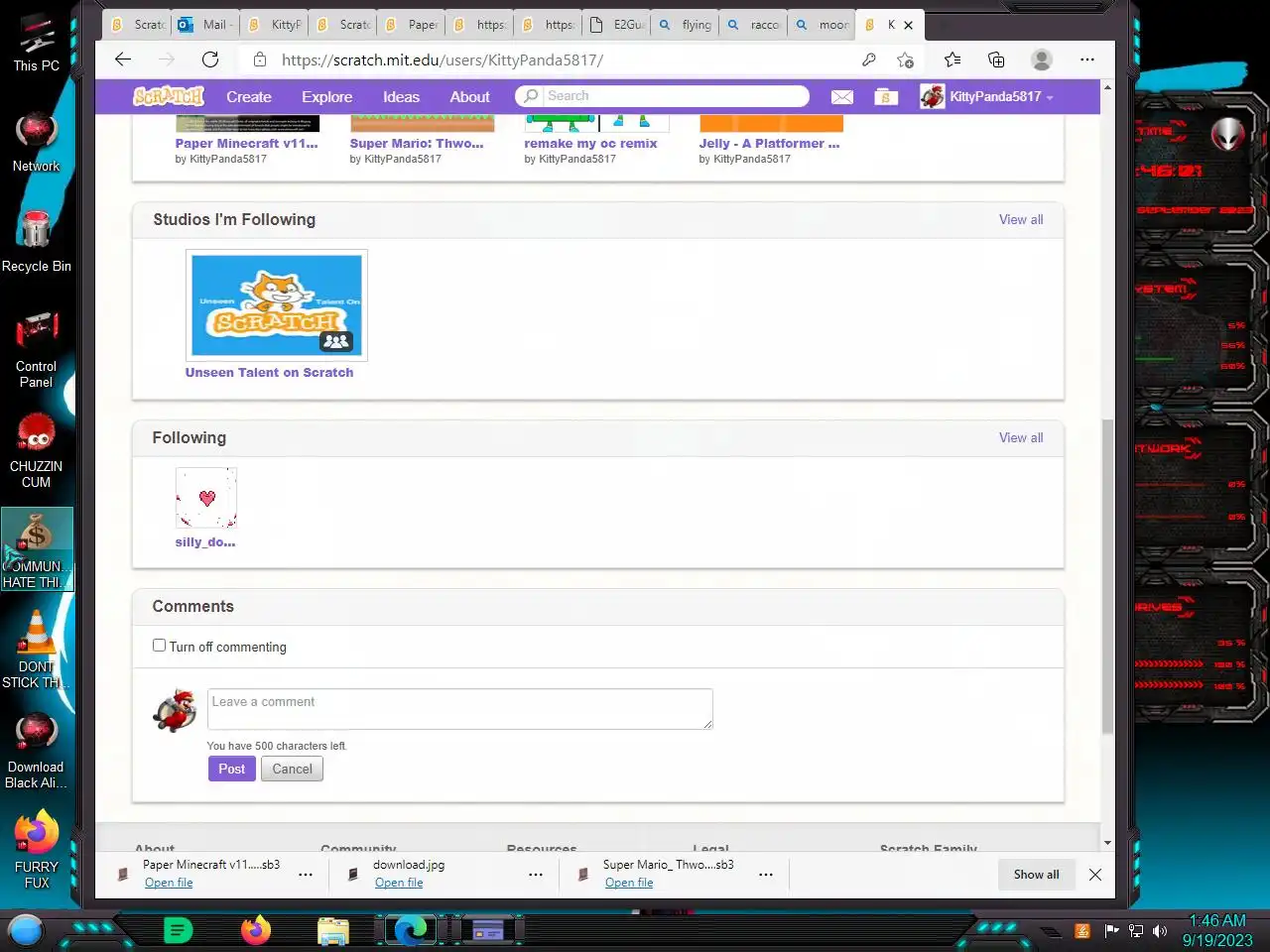Select the This PC desktop icon
The image size is (1270, 952).
click(x=36, y=44)
